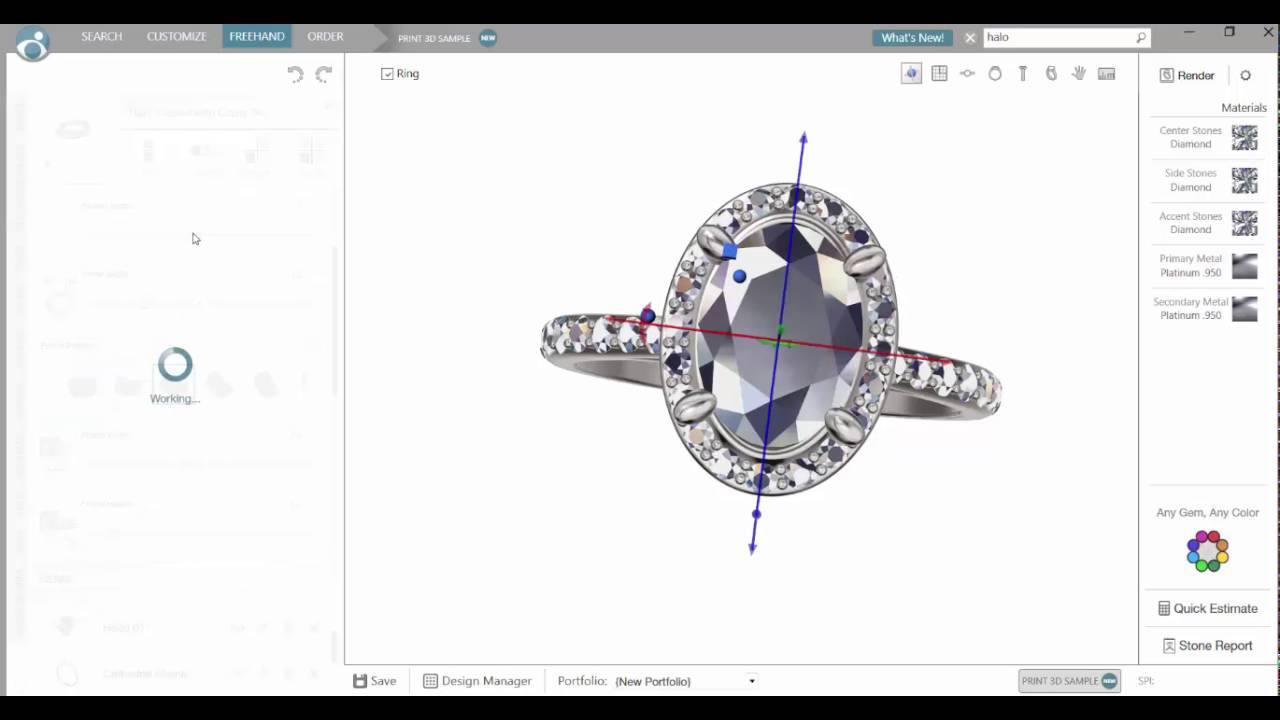Screen dimensions: 1280x720
Task: Toggle the Ring checkbox
Action: 387,74
